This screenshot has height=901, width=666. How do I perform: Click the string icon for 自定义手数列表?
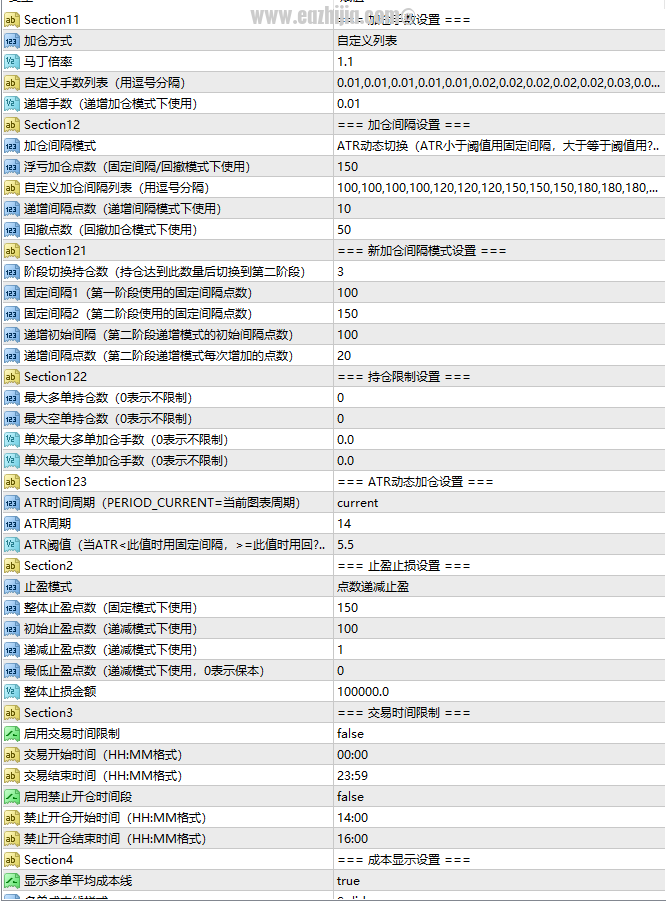pyautogui.click(x=11, y=83)
